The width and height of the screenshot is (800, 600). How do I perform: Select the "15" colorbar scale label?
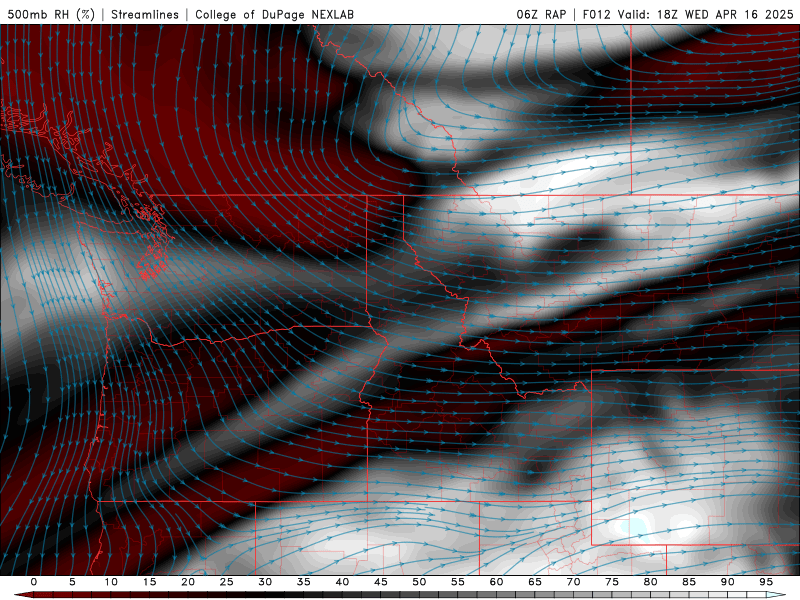click(x=149, y=582)
